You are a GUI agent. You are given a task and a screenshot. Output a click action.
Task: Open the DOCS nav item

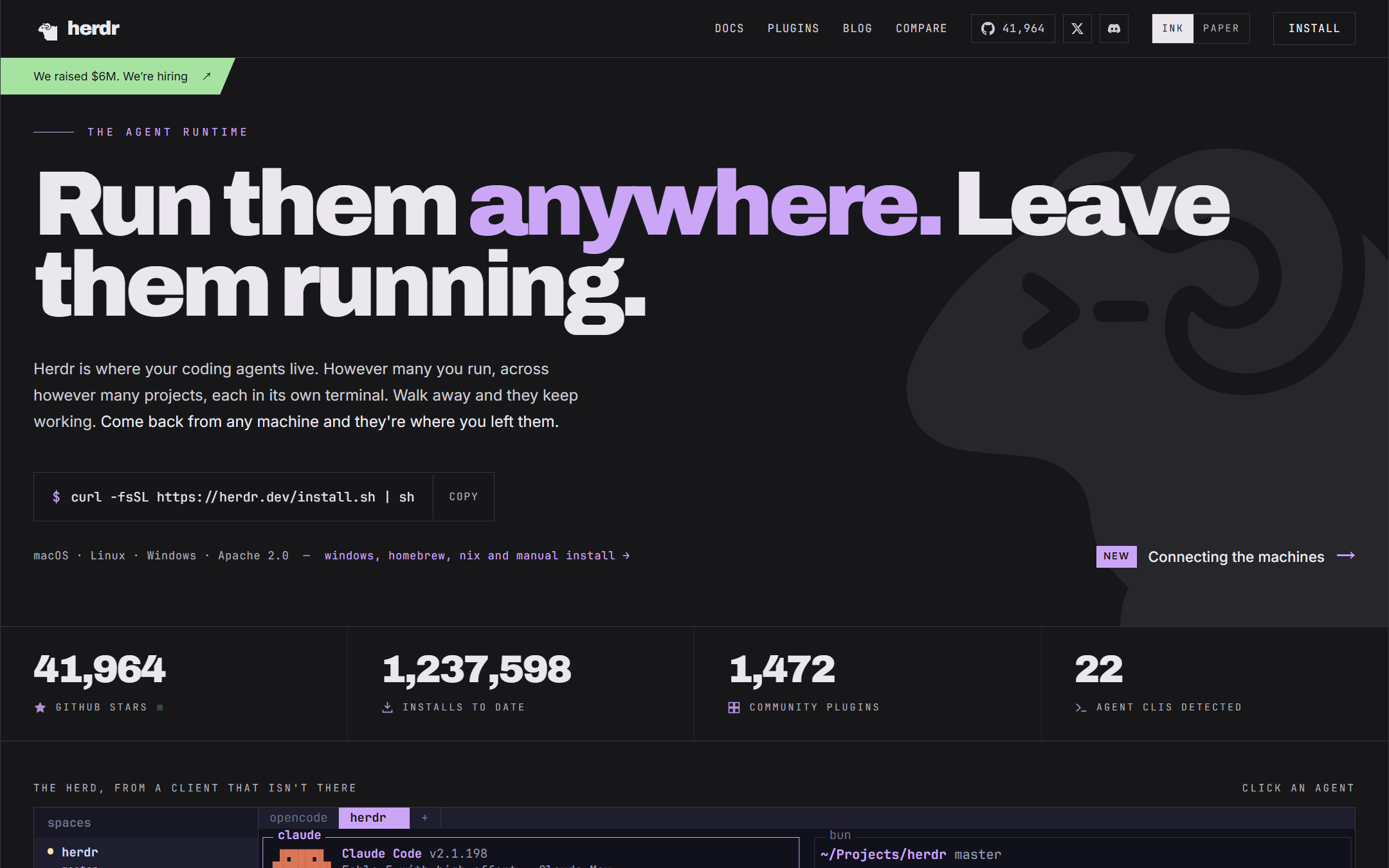click(729, 28)
